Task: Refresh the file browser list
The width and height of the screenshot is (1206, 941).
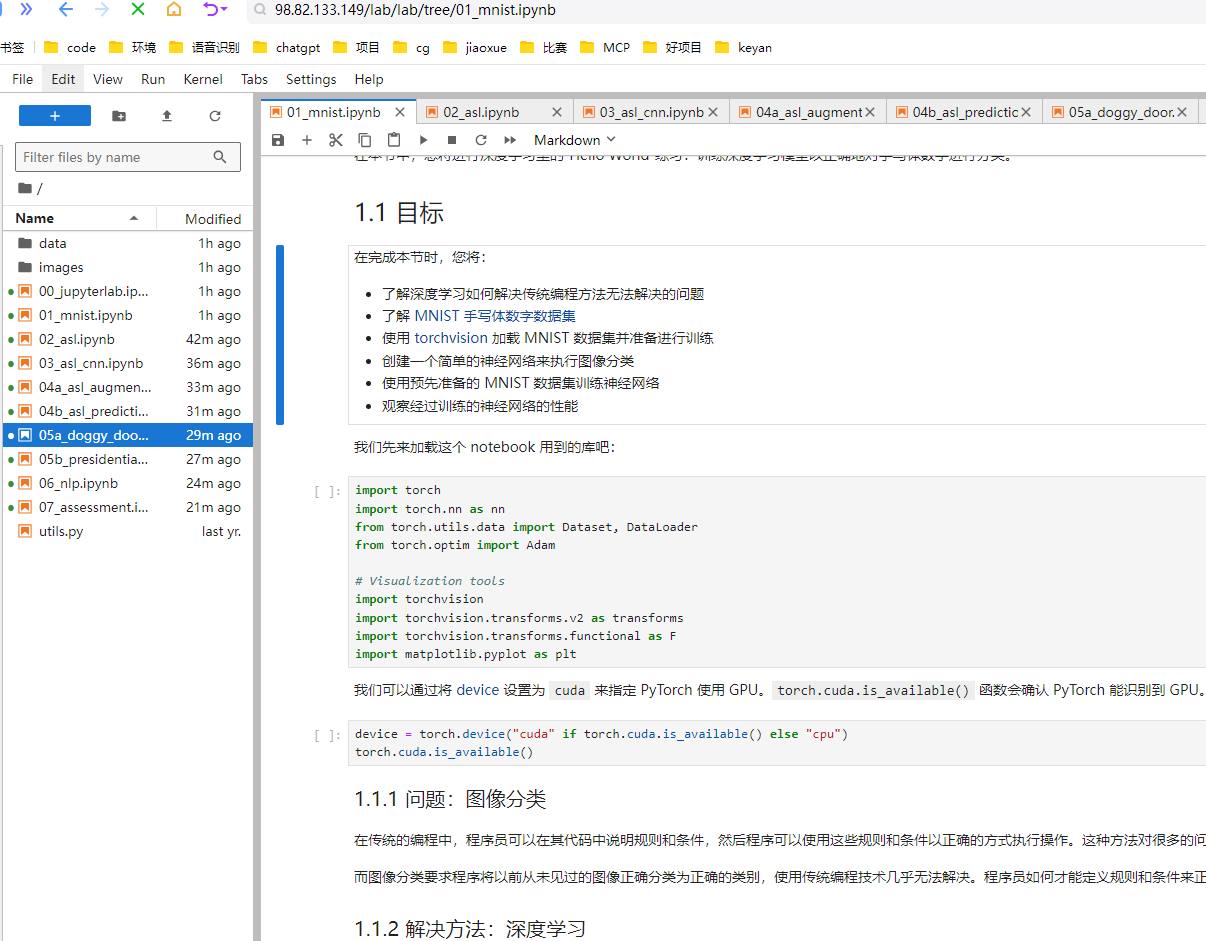Action: click(x=215, y=116)
